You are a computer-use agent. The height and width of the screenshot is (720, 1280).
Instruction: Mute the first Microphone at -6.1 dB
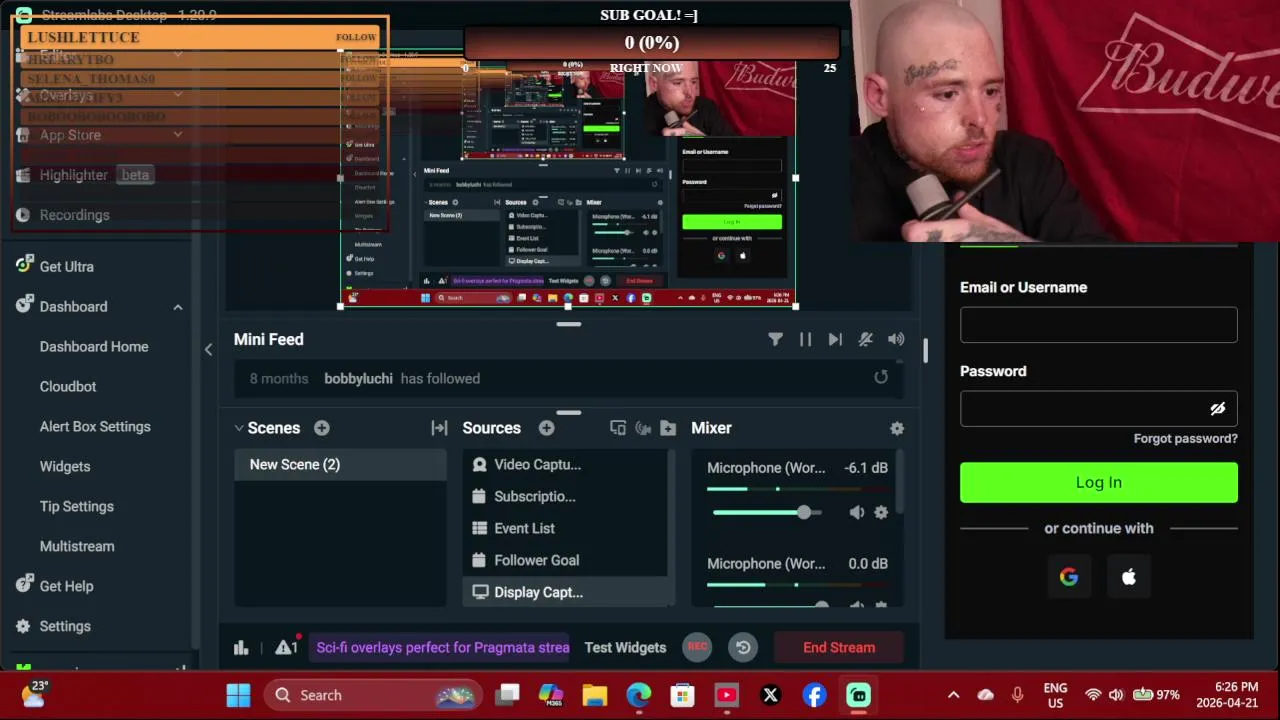click(857, 512)
